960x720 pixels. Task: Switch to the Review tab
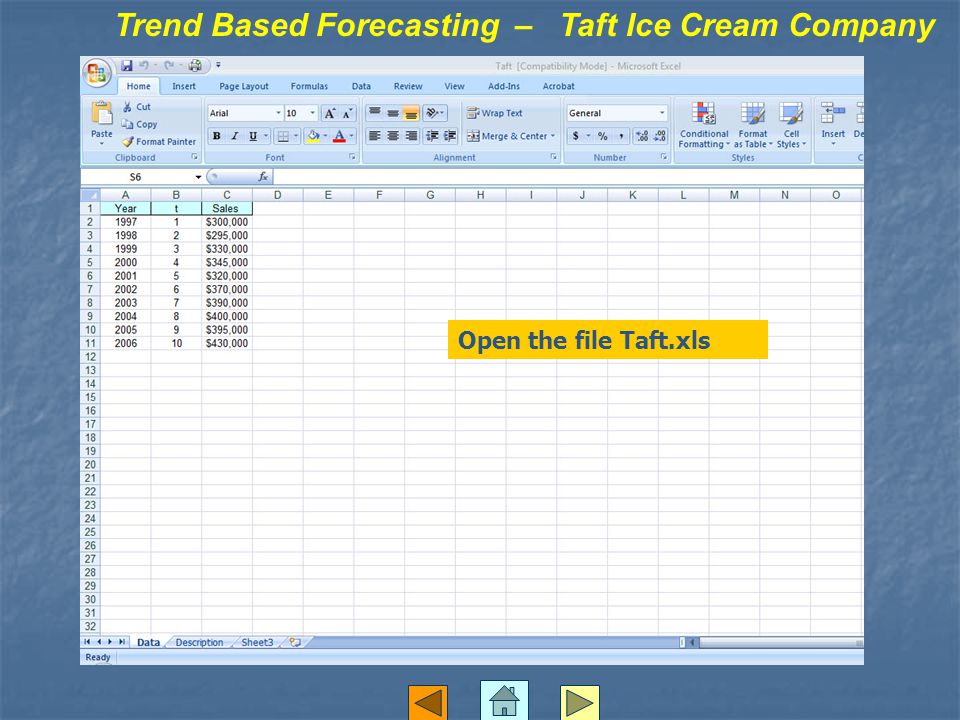[408, 86]
